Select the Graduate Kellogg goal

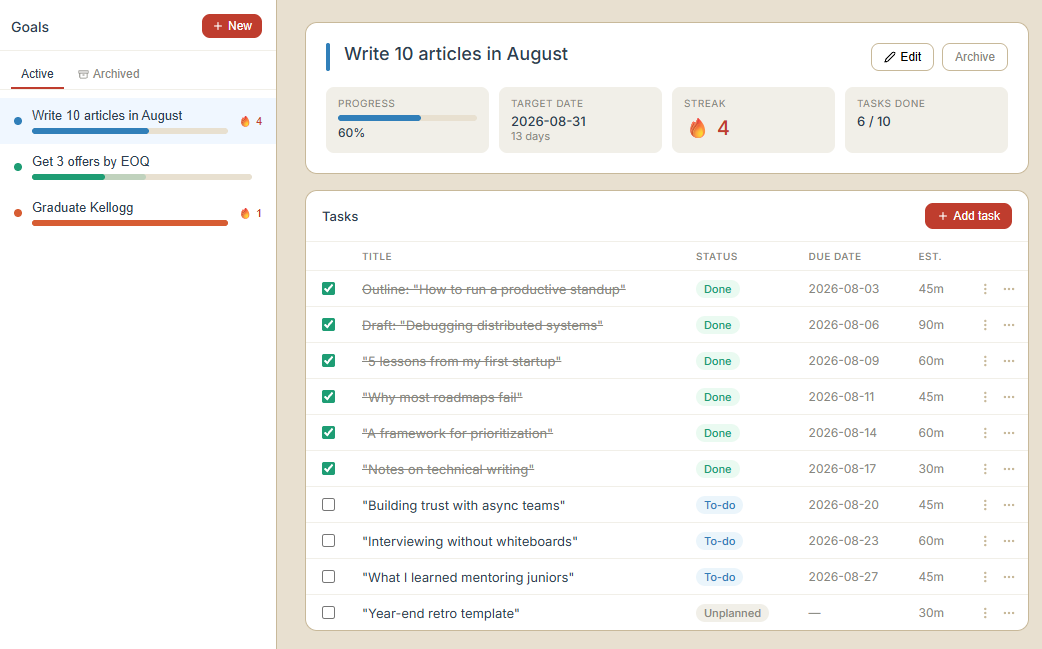138,213
